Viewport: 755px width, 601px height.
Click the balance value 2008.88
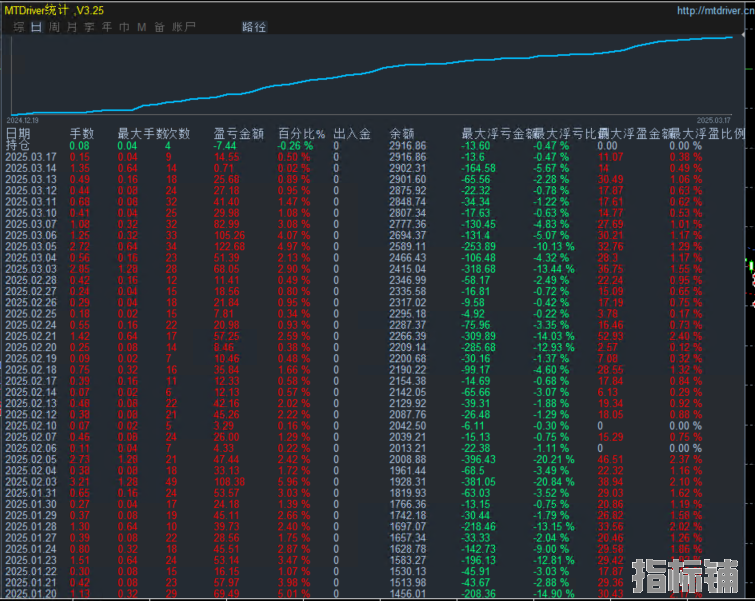(x=407, y=459)
